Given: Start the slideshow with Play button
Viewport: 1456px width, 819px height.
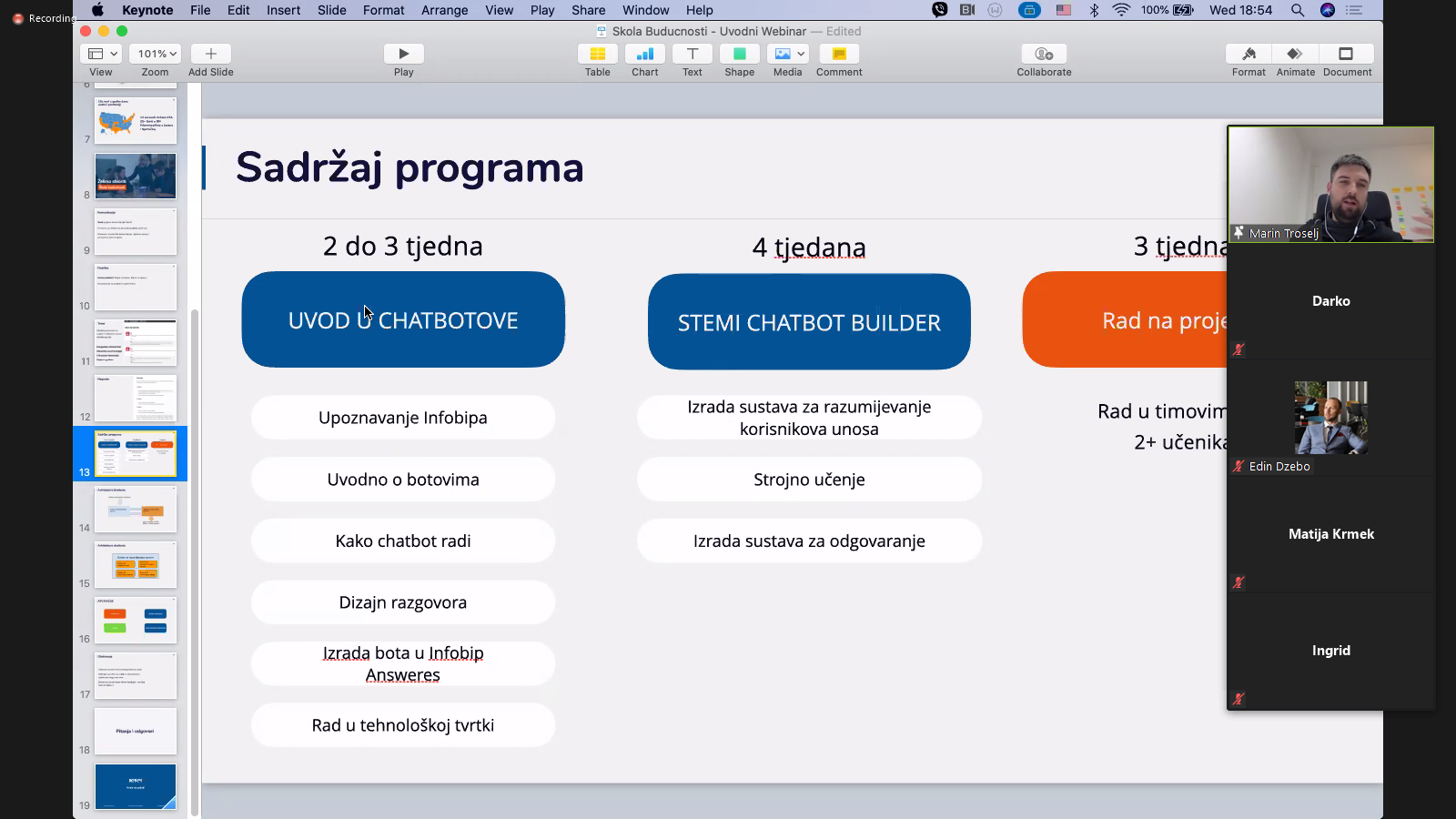Looking at the screenshot, I should tap(403, 54).
